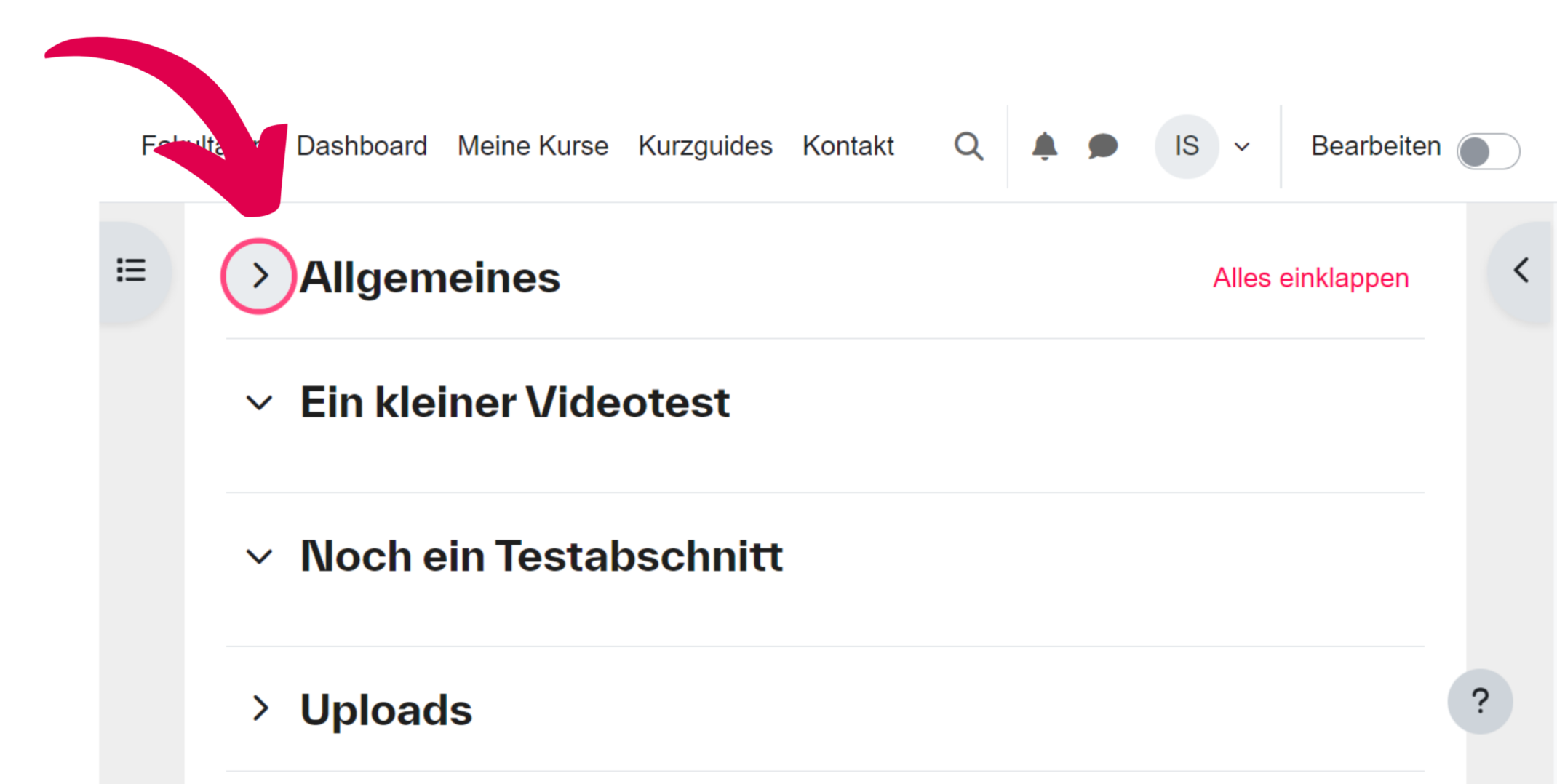Viewport: 1557px width, 784px height.
Task: Toggle the Bearbeiten edit mode switch
Action: [x=1488, y=151]
